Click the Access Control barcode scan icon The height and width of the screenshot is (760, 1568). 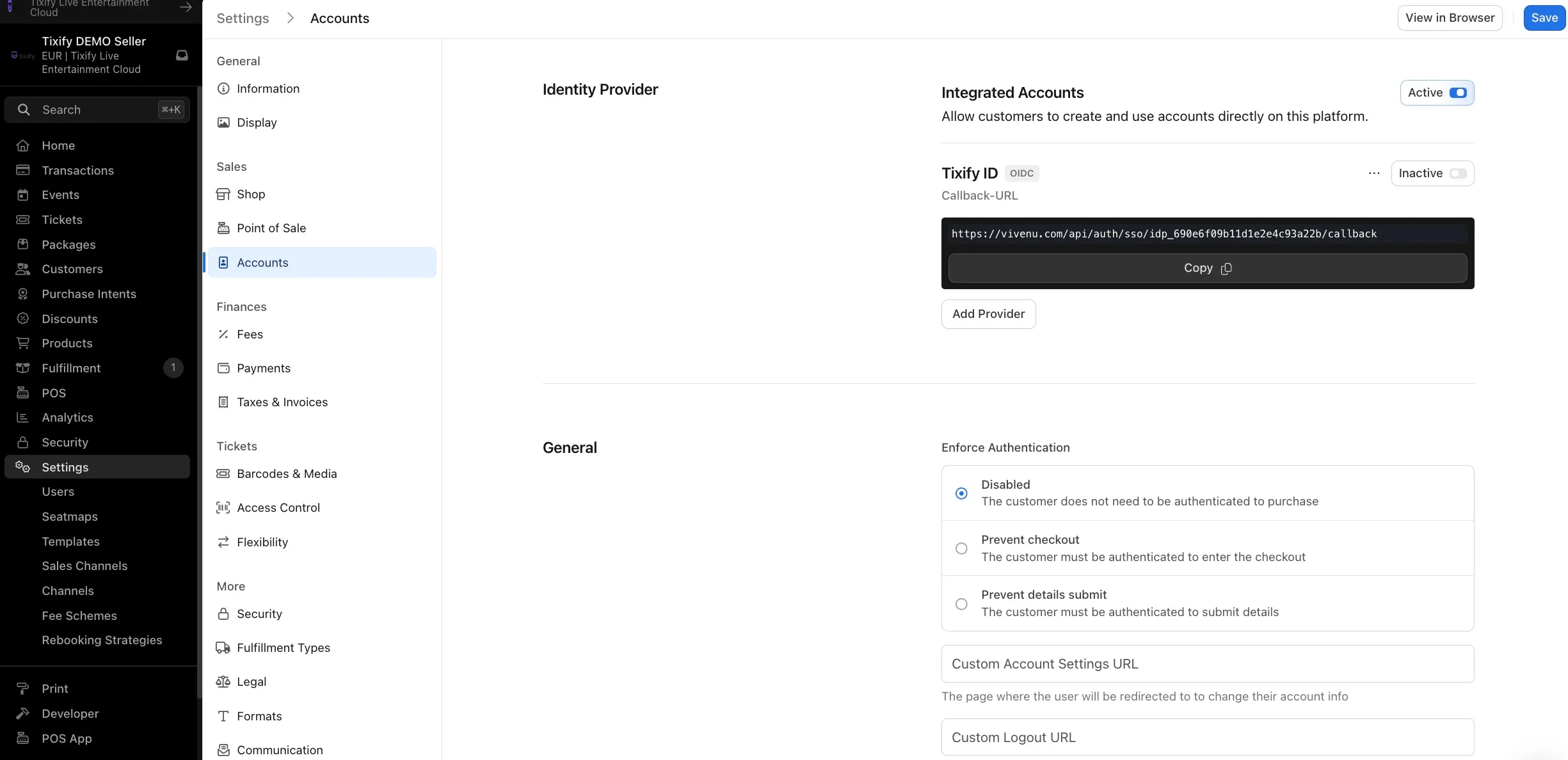pos(223,508)
